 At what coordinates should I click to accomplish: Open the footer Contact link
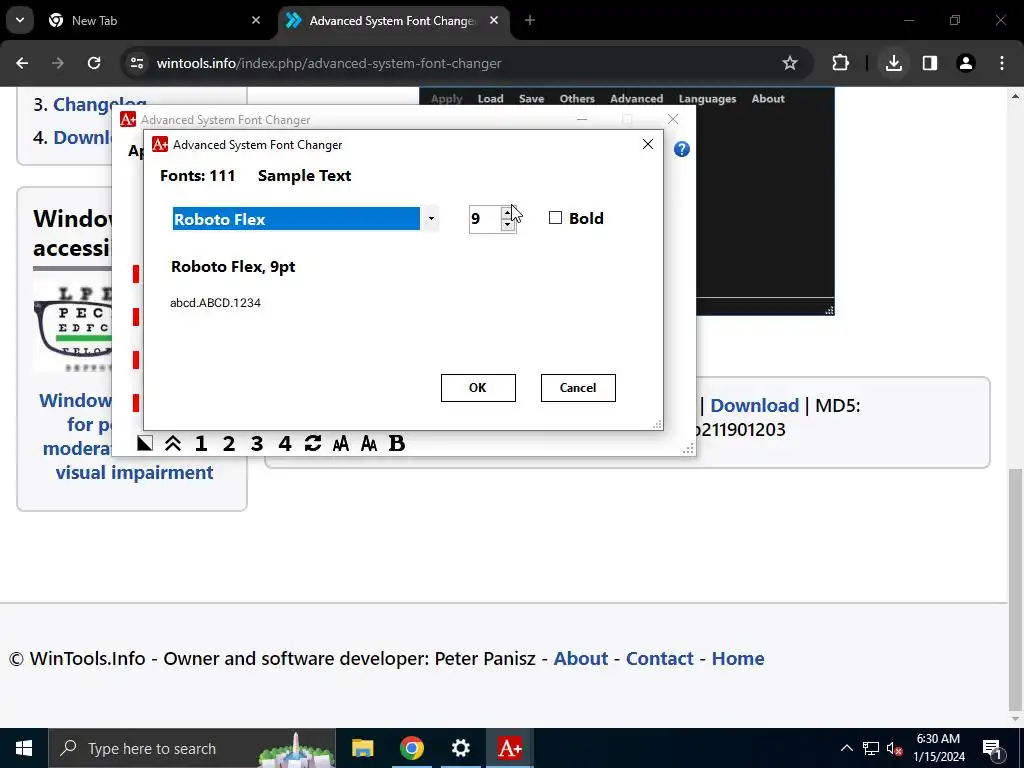(660, 658)
